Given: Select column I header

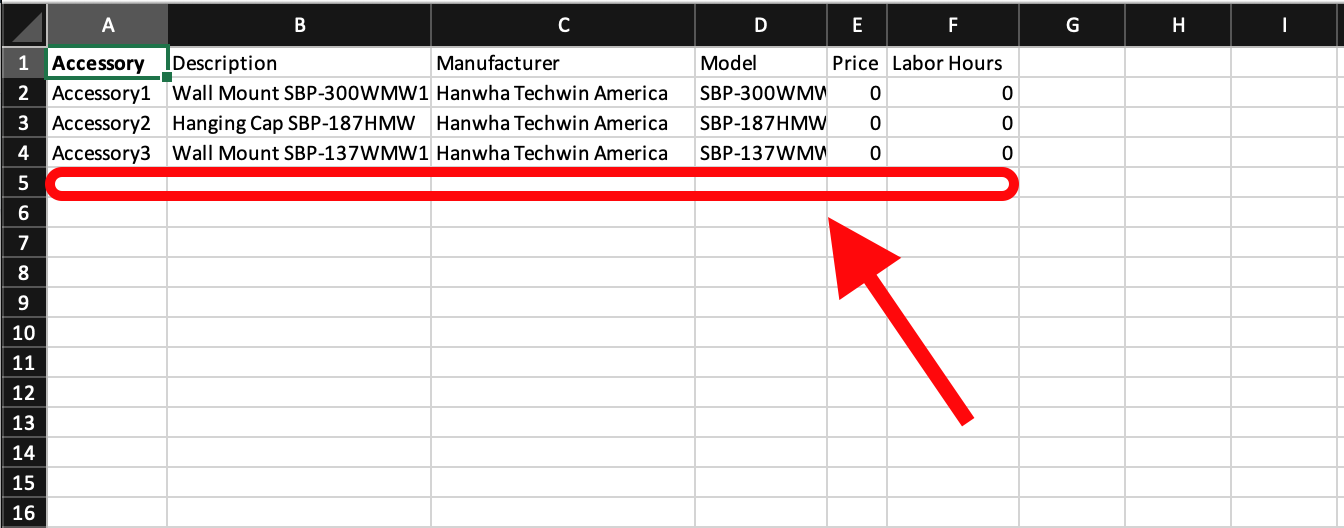Looking at the screenshot, I should (x=1286, y=26).
